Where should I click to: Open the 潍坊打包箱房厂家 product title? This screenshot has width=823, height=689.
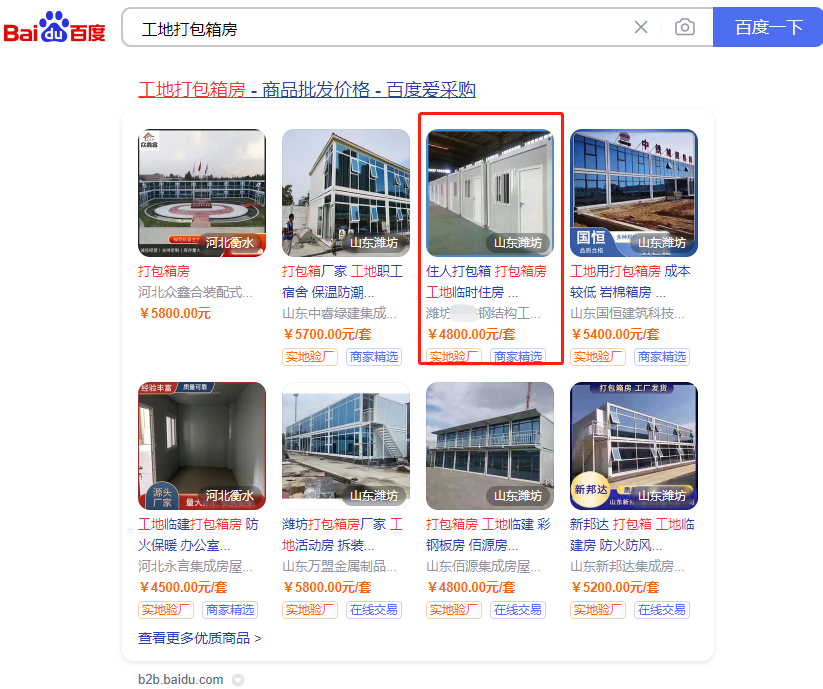(343, 535)
